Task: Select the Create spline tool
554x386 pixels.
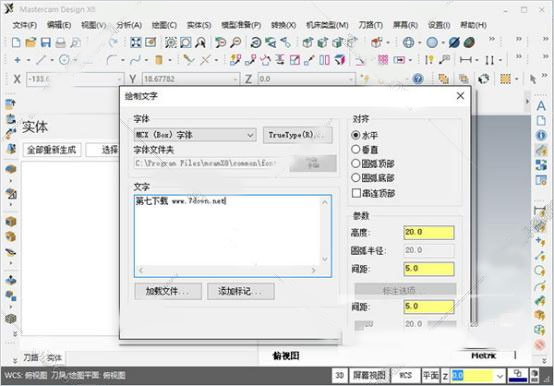Action: click(135, 60)
